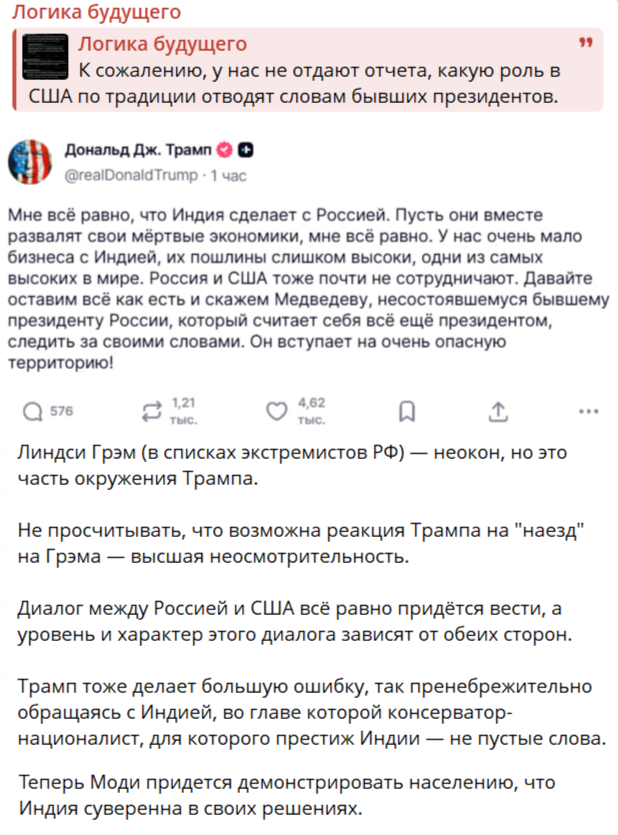The height and width of the screenshot is (835, 618).
Task: Open the three-dot more options menu
Action: (x=589, y=411)
